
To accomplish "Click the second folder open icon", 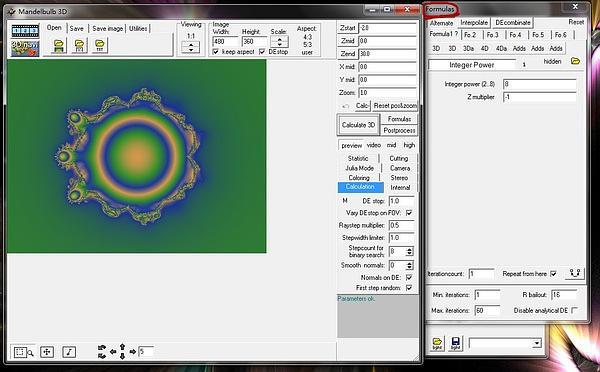I will [79, 46].
